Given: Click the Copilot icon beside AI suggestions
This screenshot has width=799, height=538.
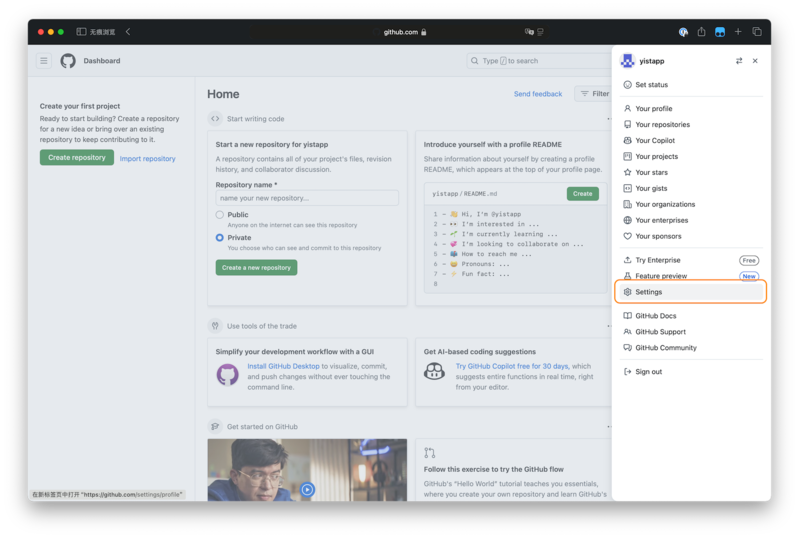Looking at the screenshot, I should (x=434, y=371).
